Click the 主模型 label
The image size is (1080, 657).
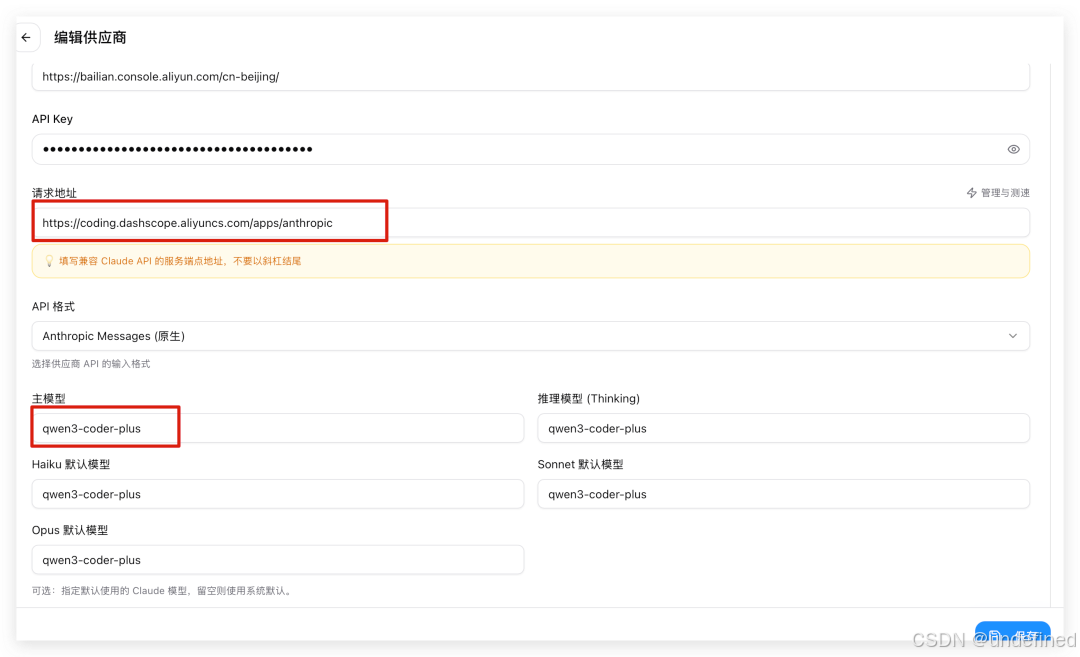click(x=48, y=399)
